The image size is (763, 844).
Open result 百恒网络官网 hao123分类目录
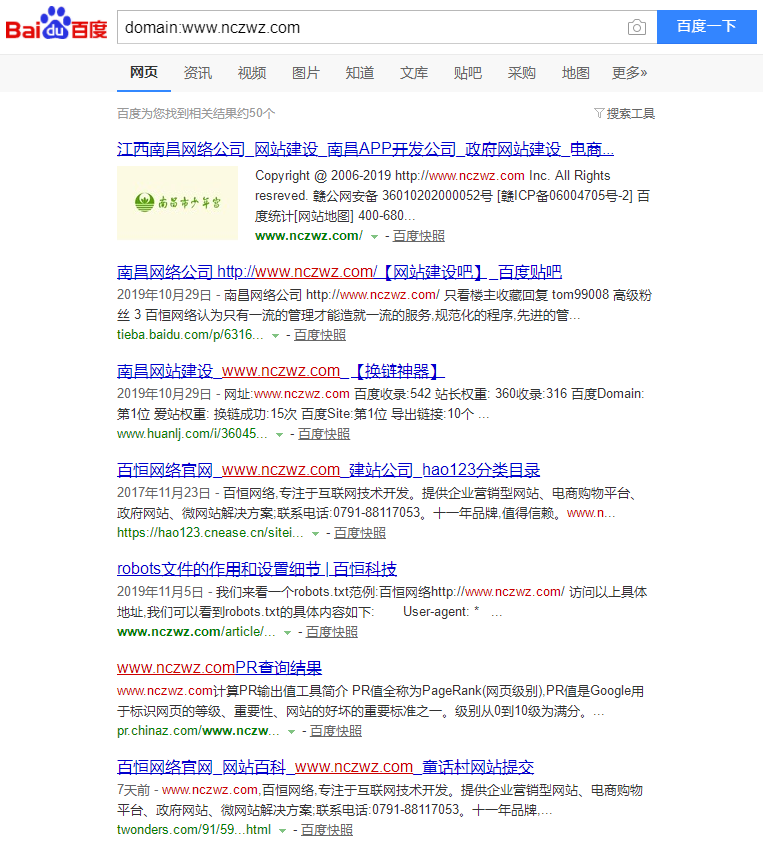coord(328,470)
